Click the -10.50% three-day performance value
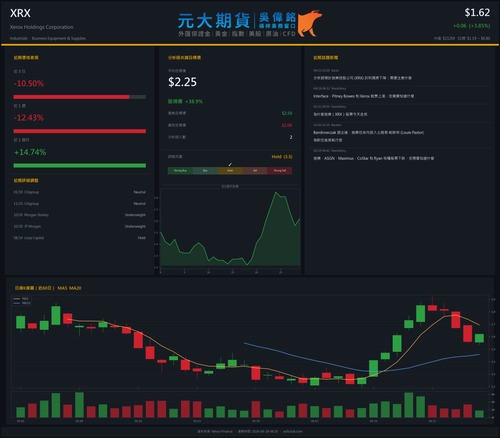 coord(29,83)
